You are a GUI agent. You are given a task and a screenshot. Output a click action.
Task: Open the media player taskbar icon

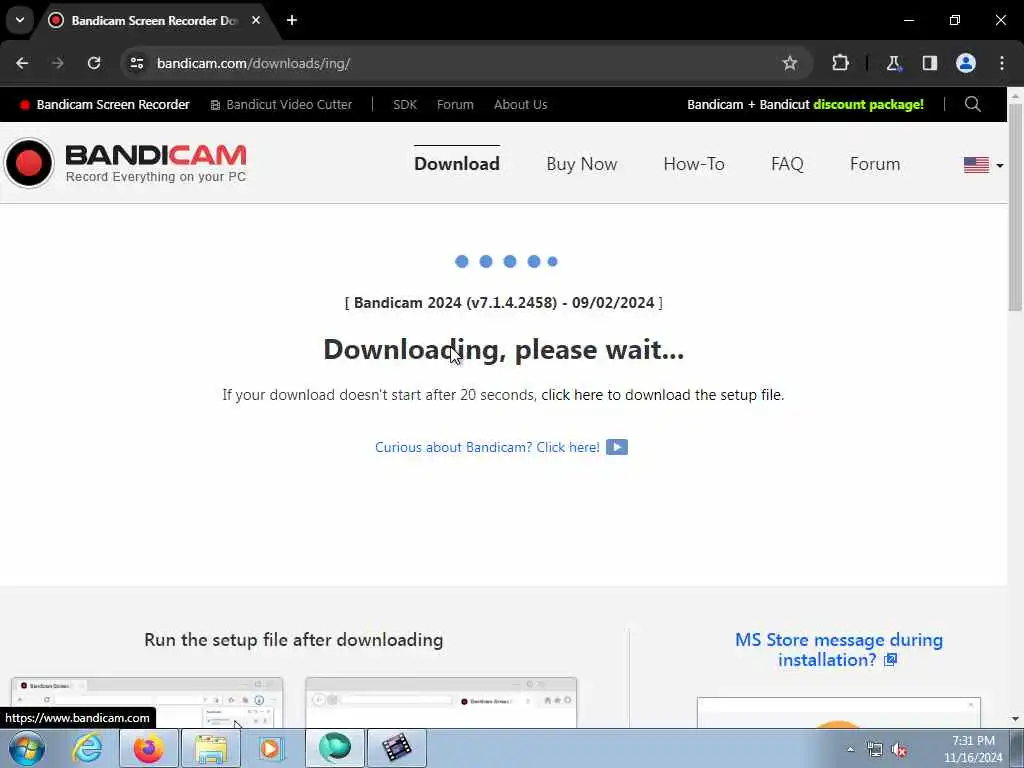(x=270, y=748)
